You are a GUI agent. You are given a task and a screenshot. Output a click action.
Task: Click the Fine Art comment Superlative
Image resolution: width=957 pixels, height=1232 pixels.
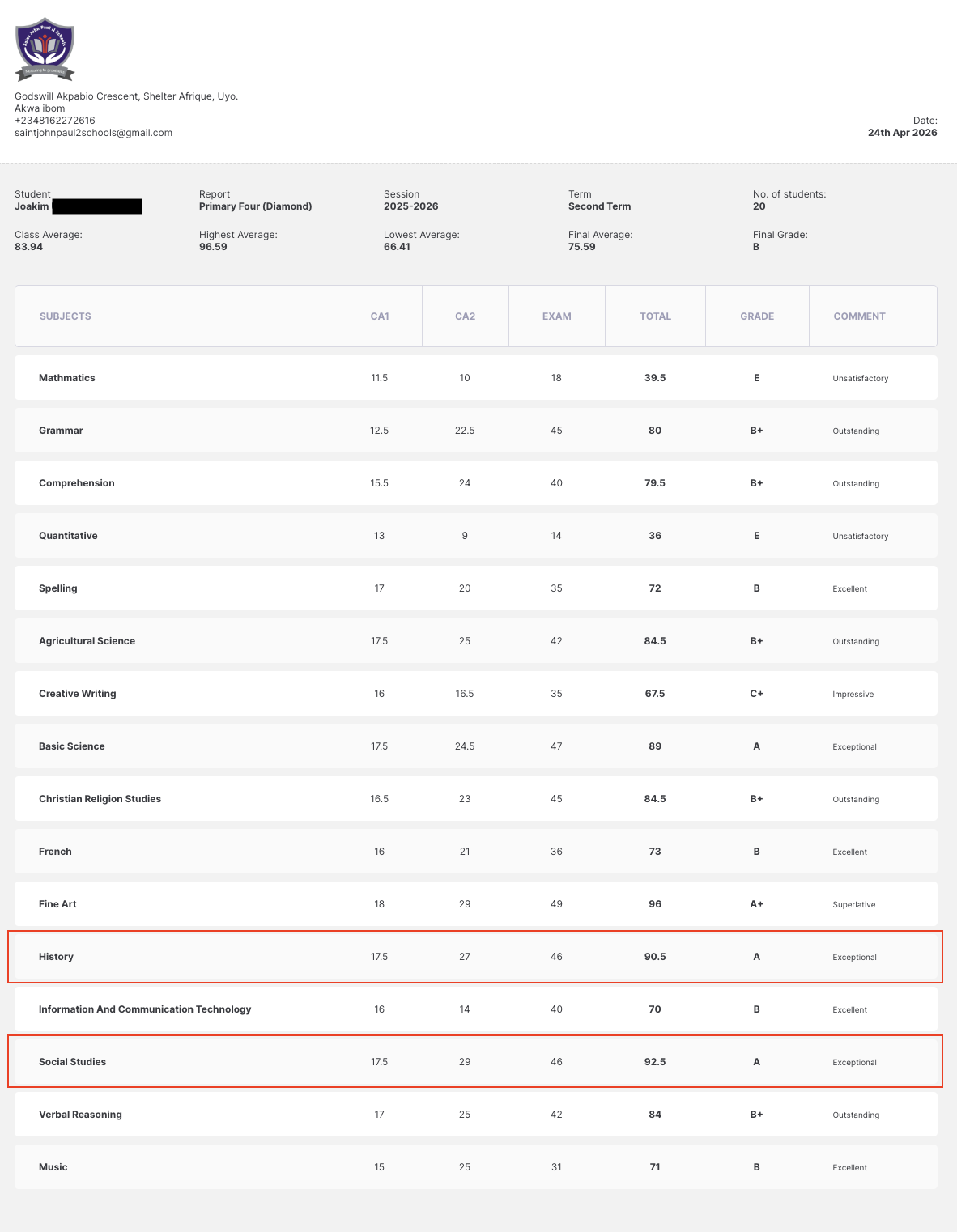(x=854, y=905)
